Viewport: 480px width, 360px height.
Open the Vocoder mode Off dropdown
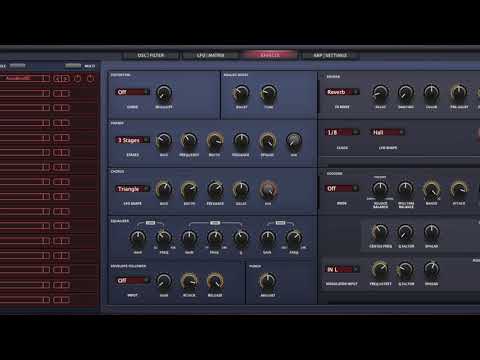[x=342, y=188]
